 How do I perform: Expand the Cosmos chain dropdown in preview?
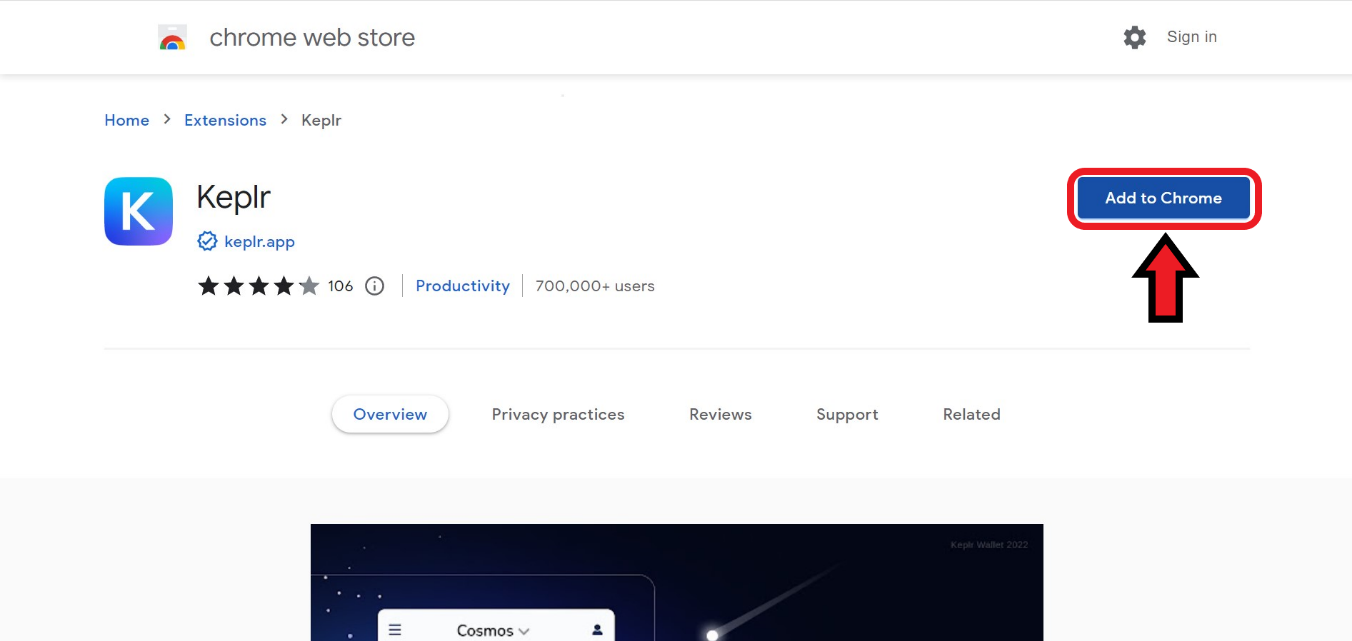click(x=493, y=630)
